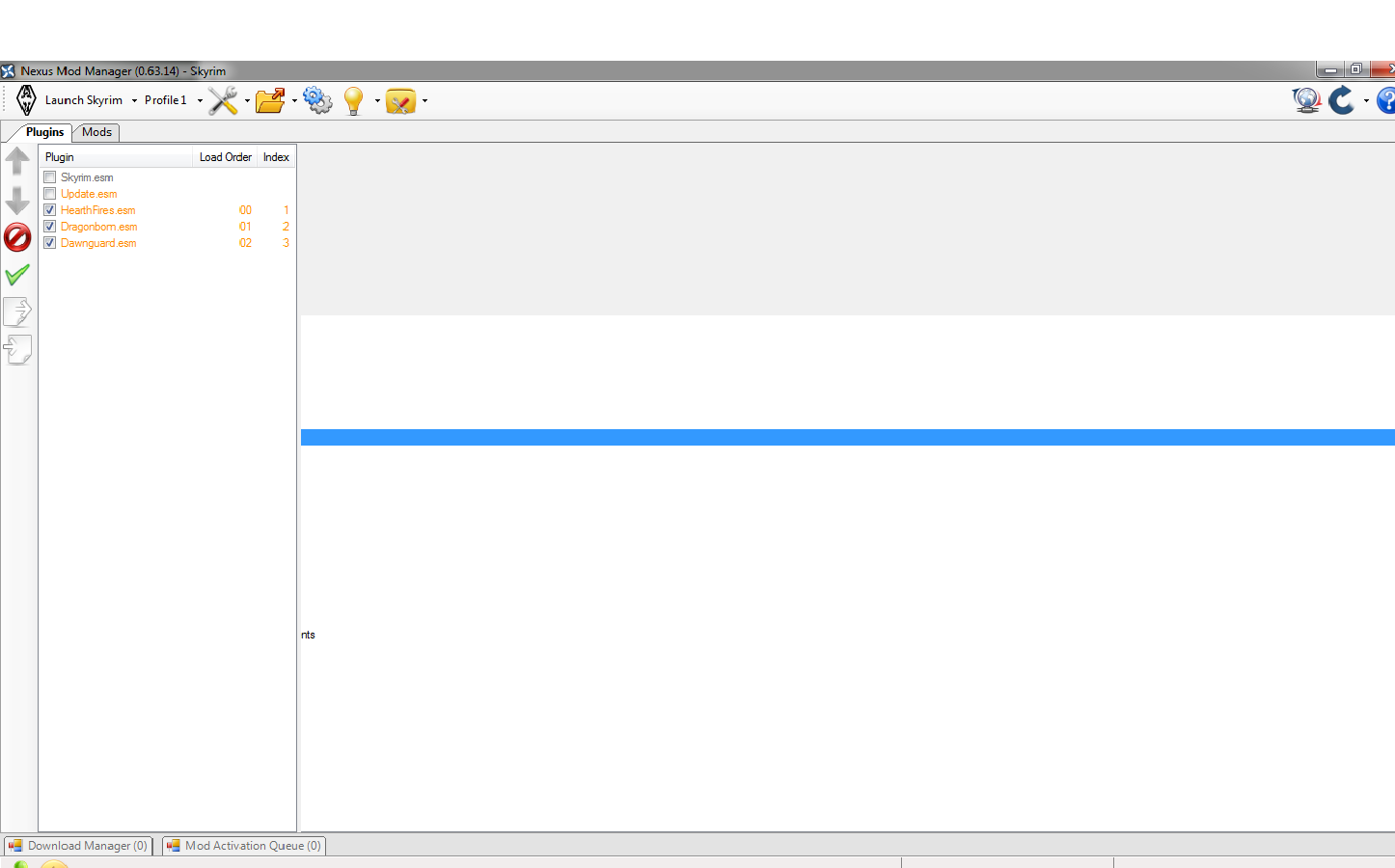The width and height of the screenshot is (1395, 868).
Task: Select the Skyrim.esm plugin name
Action: 87,177
